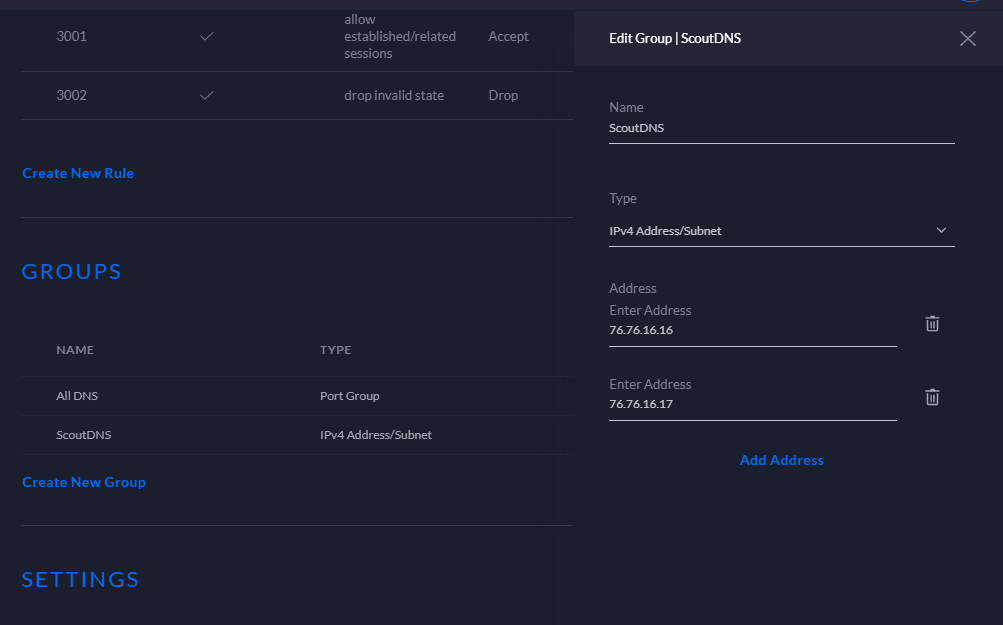Click 'allow established/related sessions' rule description
1003x625 pixels.
pos(400,36)
